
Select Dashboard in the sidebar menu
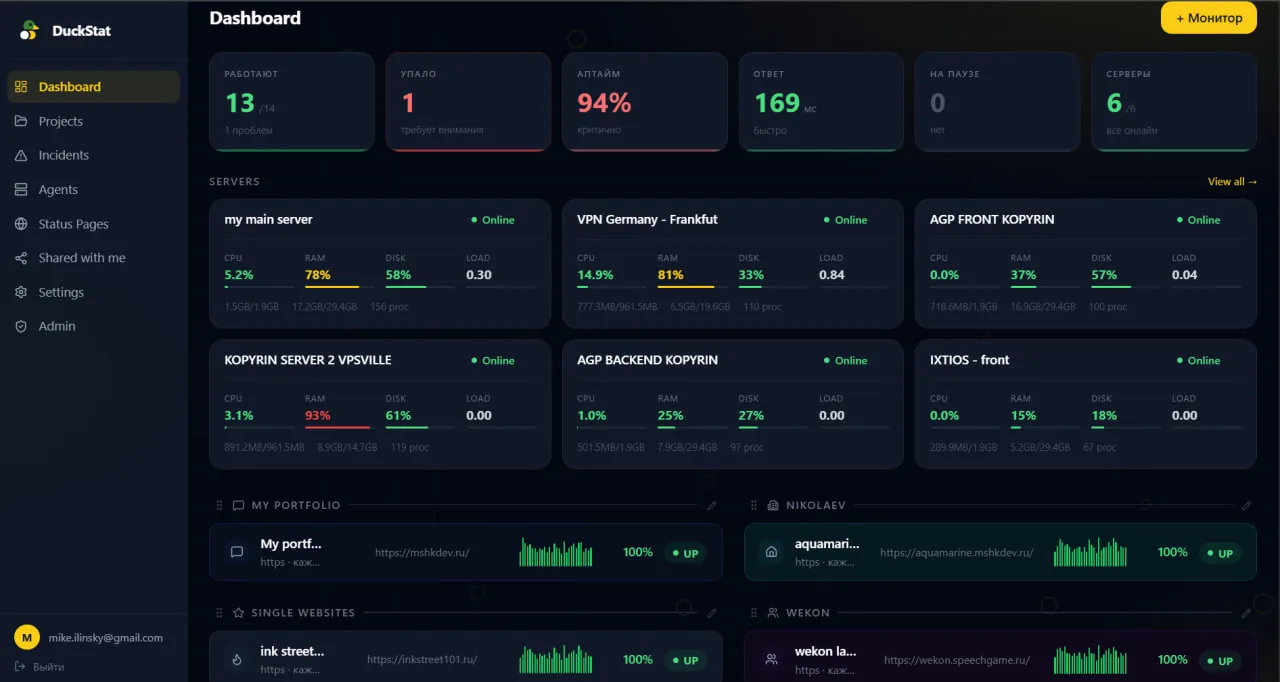pyautogui.click(x=69, y=87)
